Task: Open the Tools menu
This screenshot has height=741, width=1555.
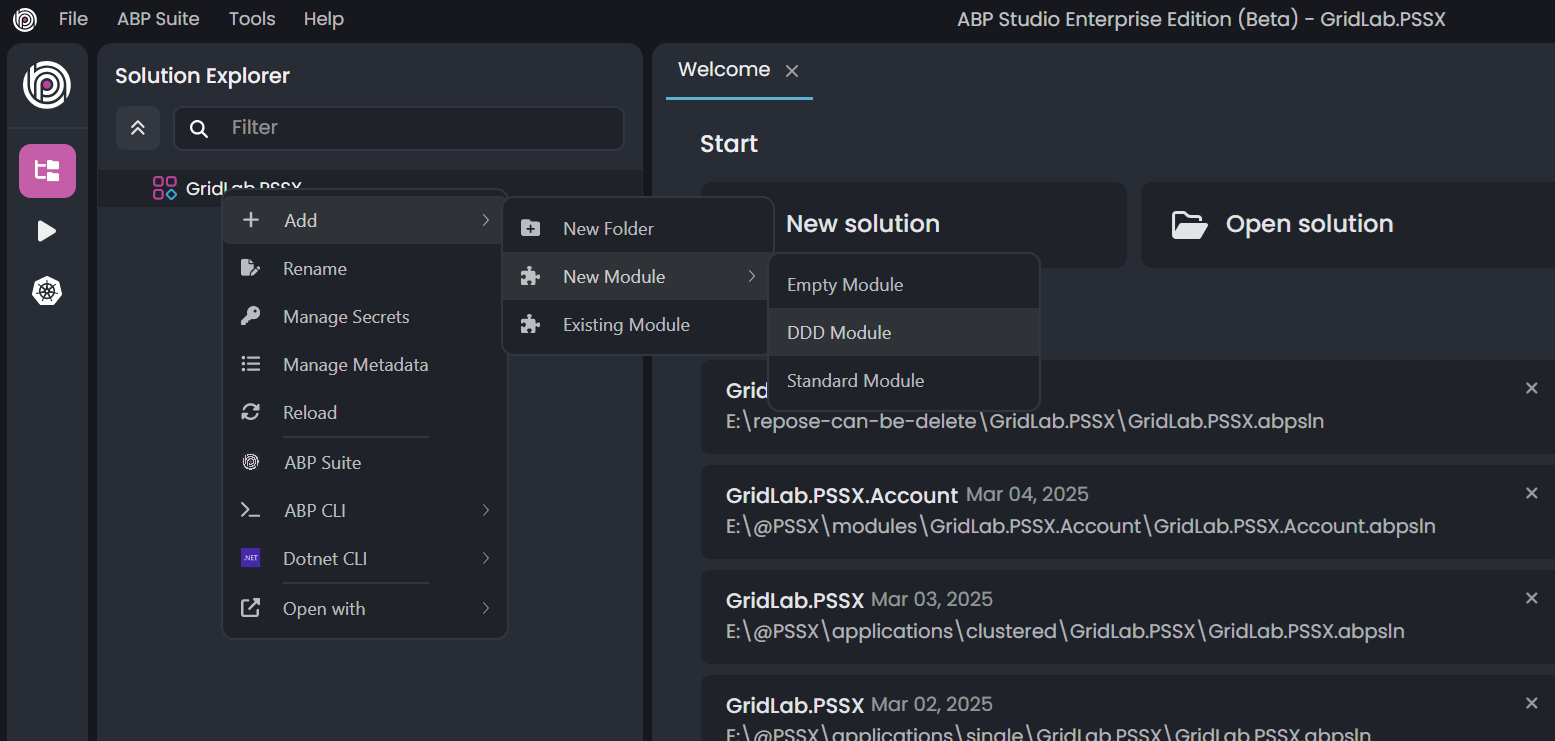Action: pos(252,19)
